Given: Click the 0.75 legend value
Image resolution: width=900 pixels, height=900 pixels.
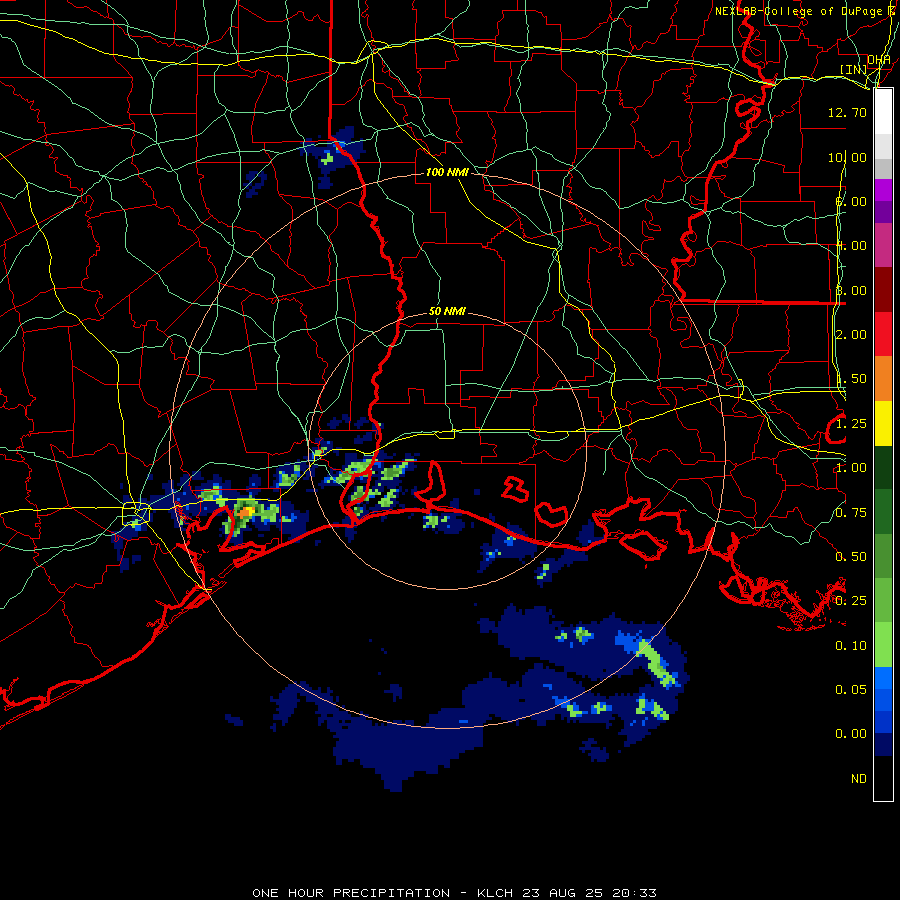Looking at the screenshot, I should coord(851,513).
